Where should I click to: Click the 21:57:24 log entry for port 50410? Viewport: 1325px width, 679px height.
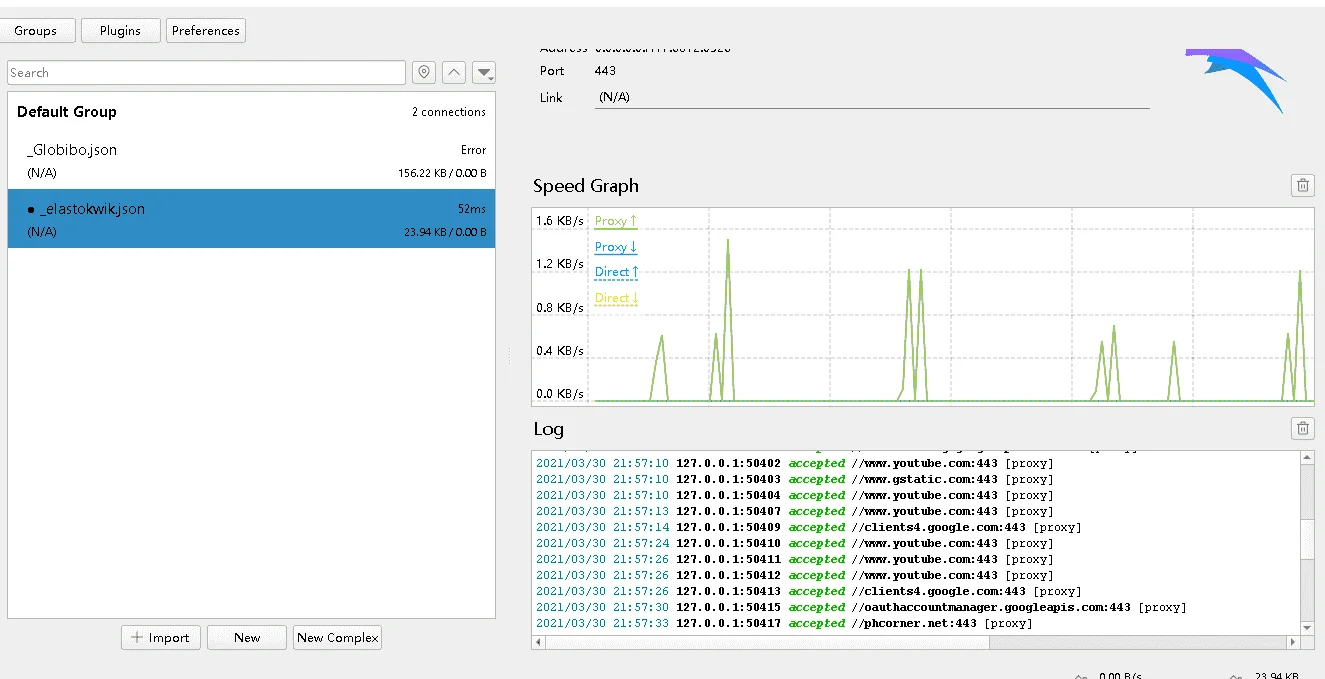(x=795, y=544)
